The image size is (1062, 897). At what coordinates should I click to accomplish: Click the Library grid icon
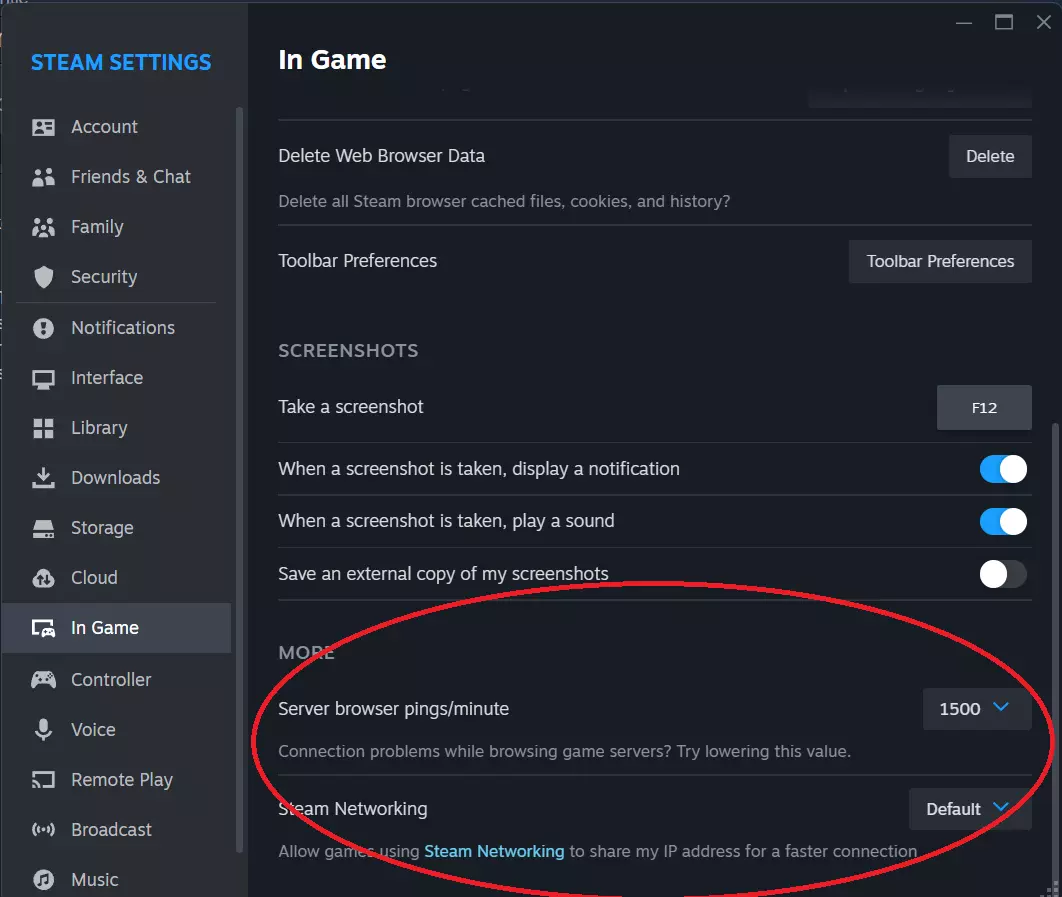pos(43,428)
